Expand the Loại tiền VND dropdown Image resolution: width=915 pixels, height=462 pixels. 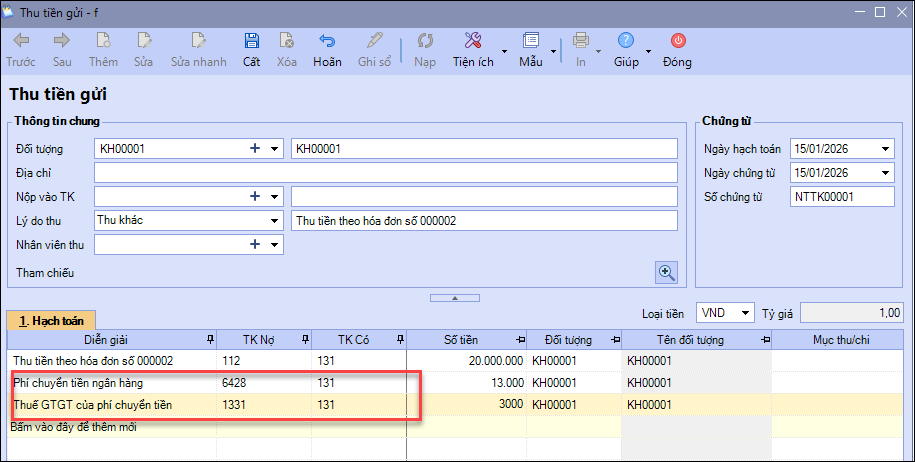745,313
